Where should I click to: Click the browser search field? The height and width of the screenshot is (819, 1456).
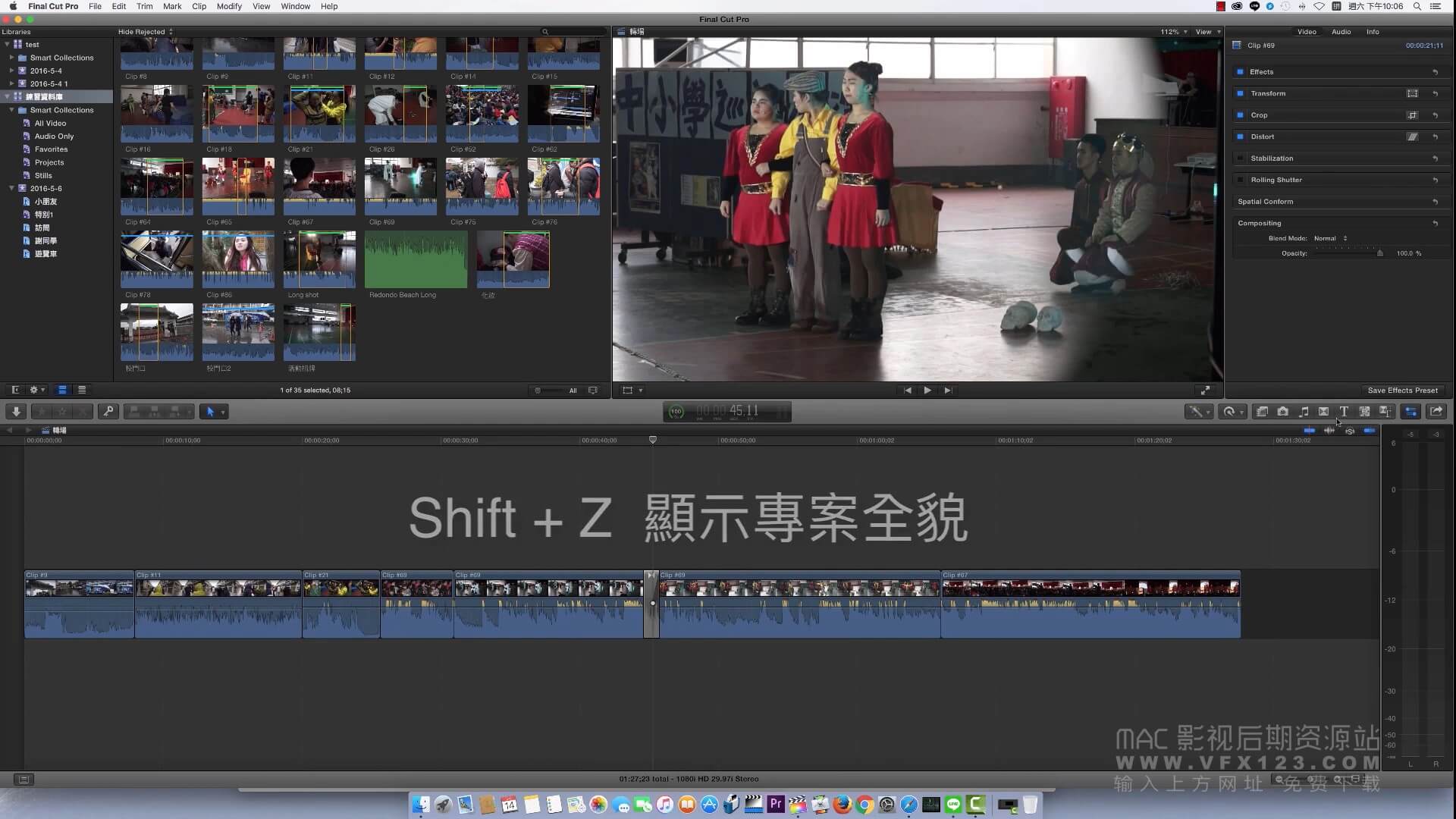(x=574, y=32)
